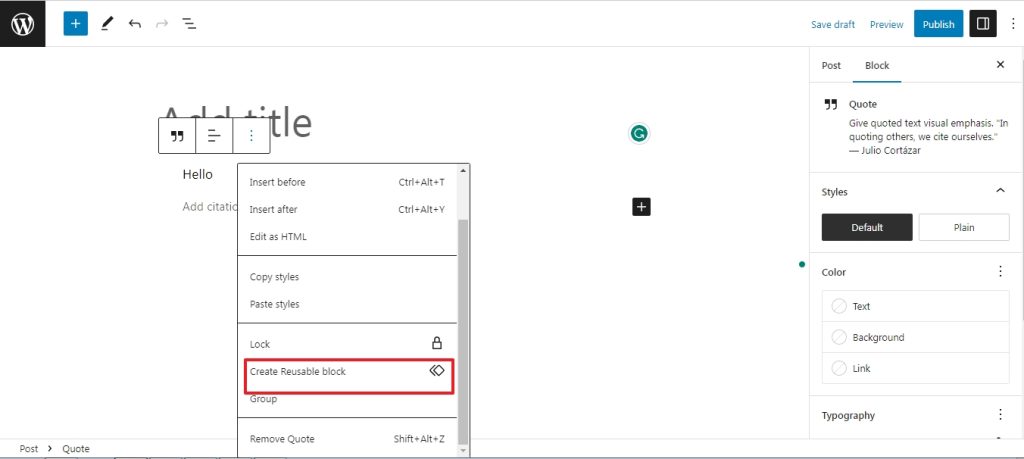
Task: Toggle the Settings sidebar panel icon
Action: [983, 24]
